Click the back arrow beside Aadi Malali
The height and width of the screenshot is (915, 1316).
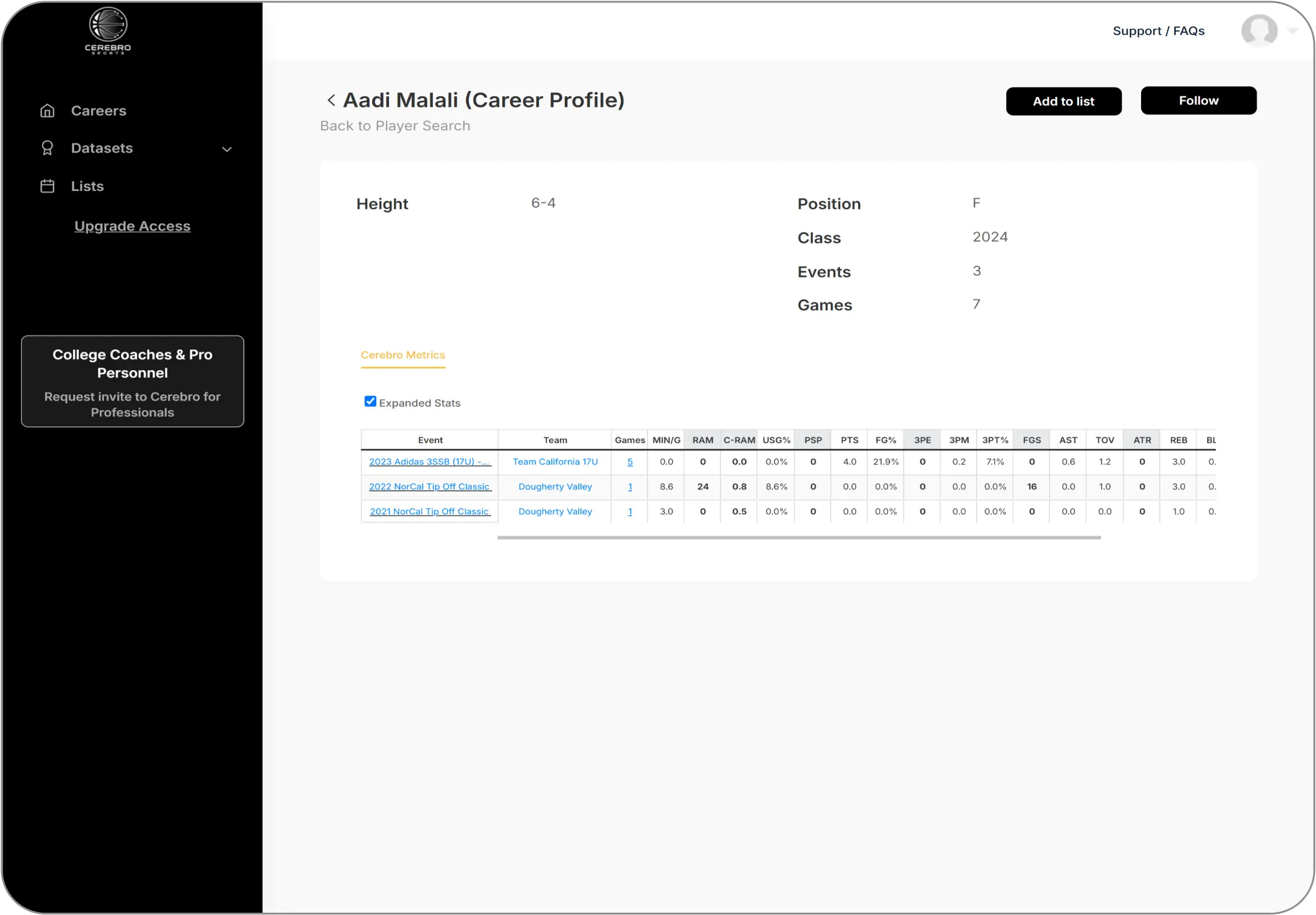click(331, 100)
